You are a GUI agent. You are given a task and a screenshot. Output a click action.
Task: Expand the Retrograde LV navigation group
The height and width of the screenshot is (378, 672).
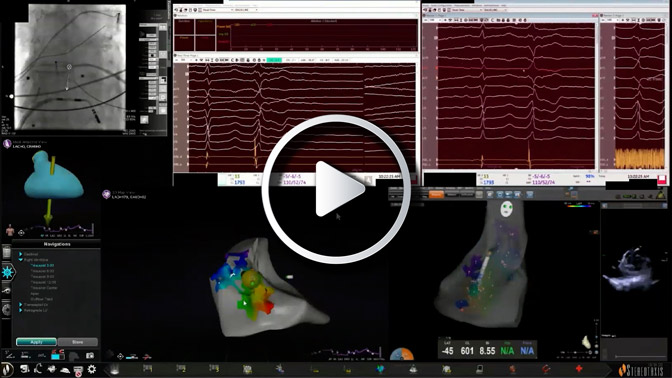20,310
